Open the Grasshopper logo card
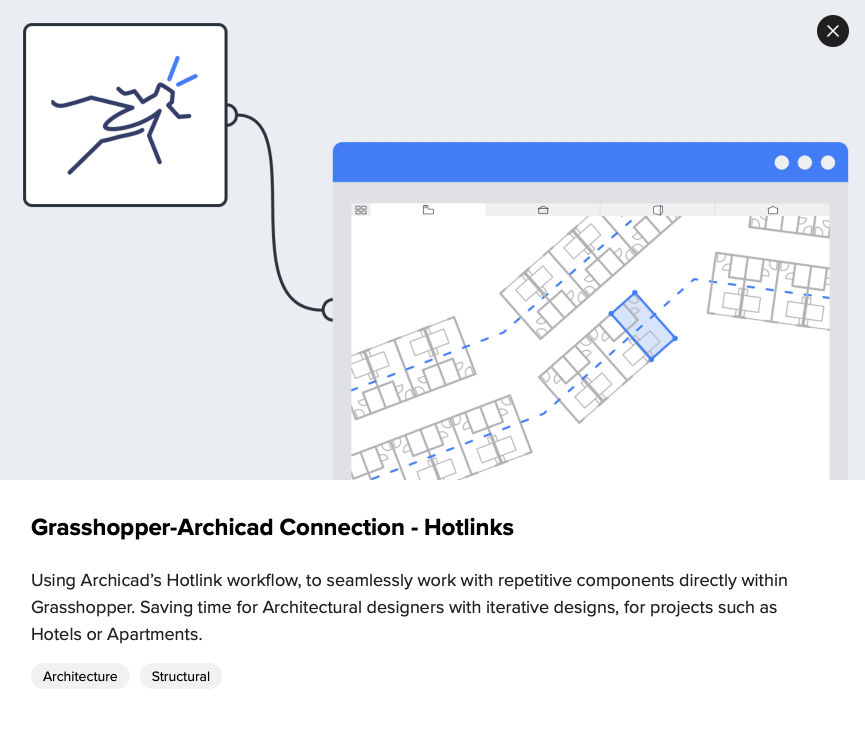The height and width of the screenshot is (733, 865). 125,115
